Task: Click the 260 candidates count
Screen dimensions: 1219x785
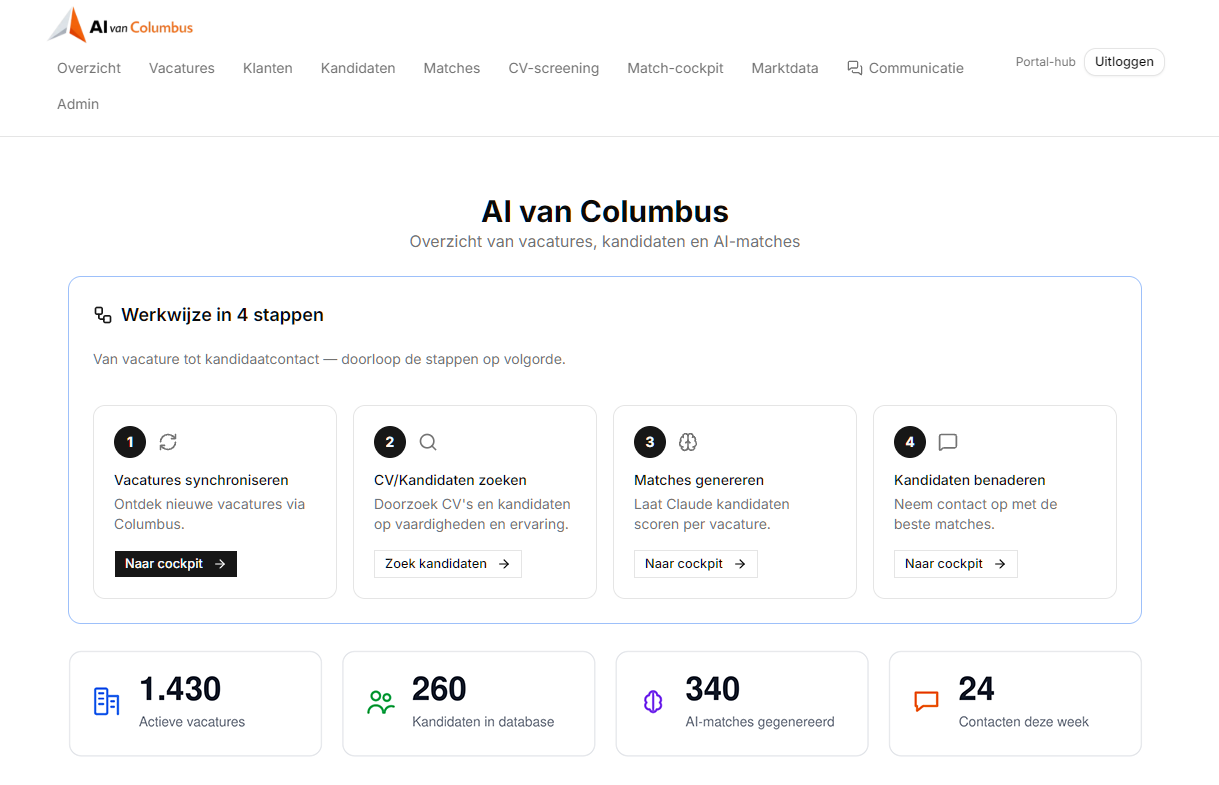Action: [439, 689]
